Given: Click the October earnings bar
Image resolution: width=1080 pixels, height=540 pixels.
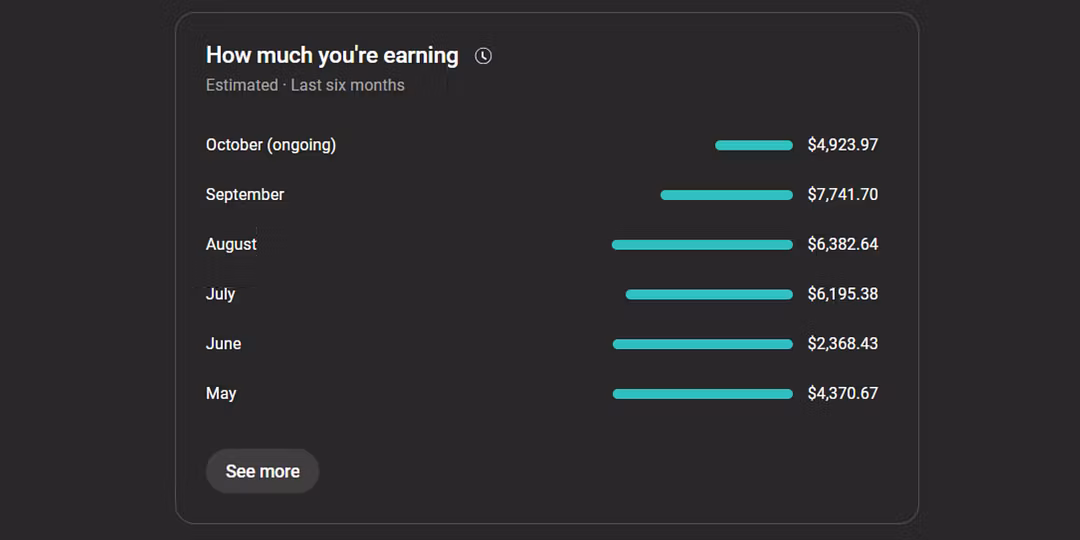Looking at the screenshot, I should coord(754,146).
